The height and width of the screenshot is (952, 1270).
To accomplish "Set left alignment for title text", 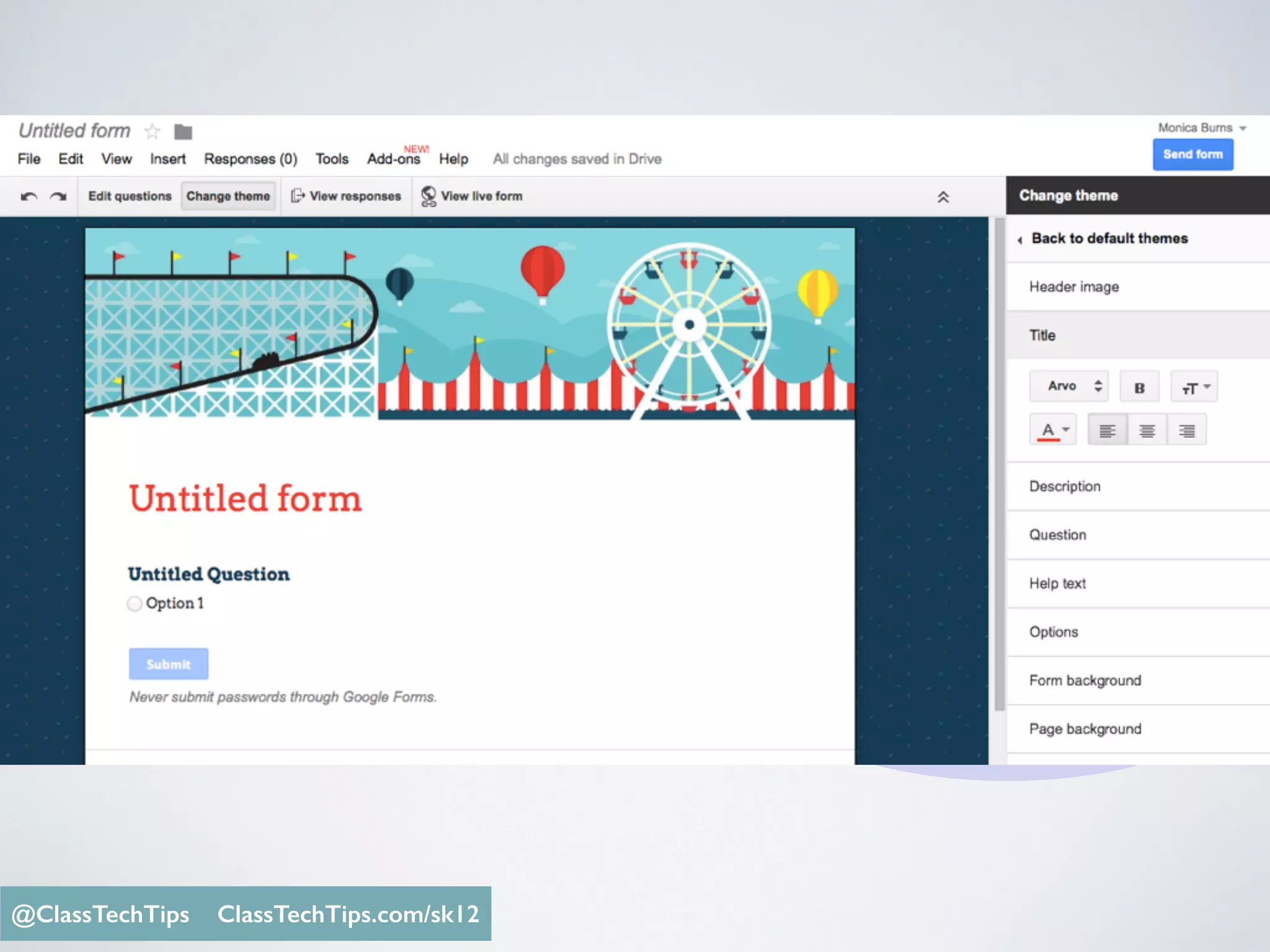I will point(1108,430).
